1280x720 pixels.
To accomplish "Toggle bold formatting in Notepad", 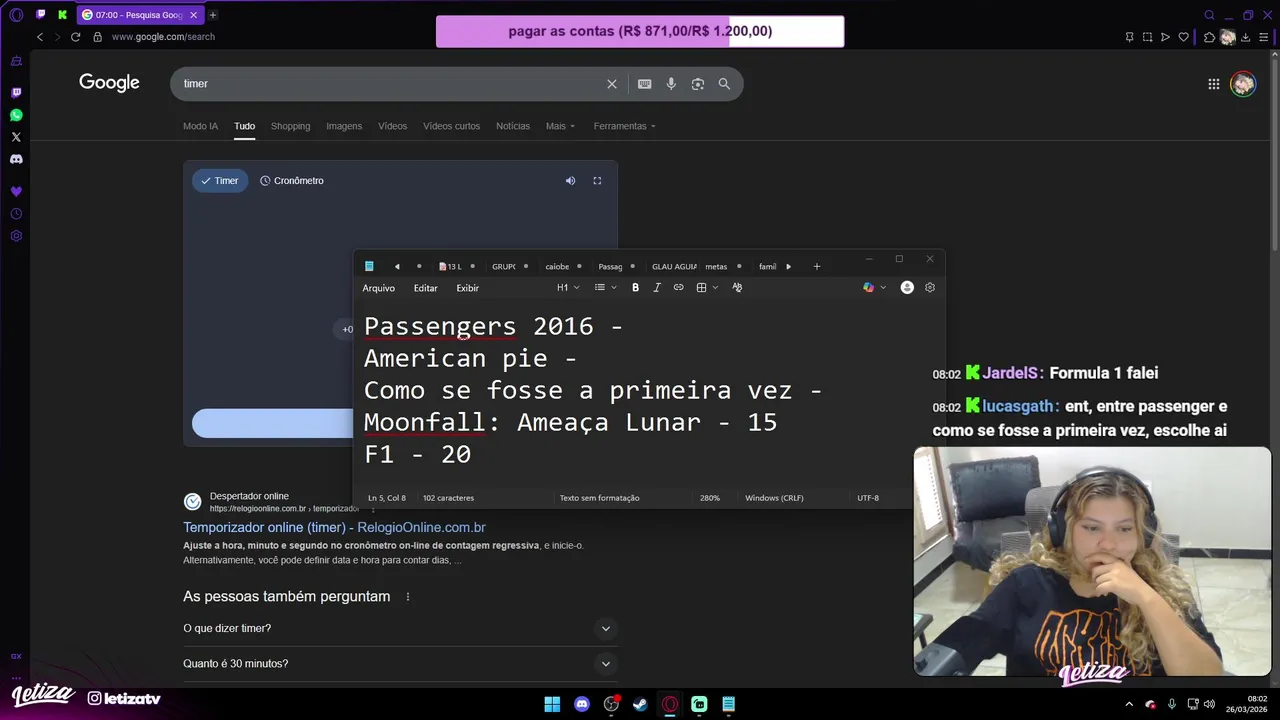I will (635, 288).
